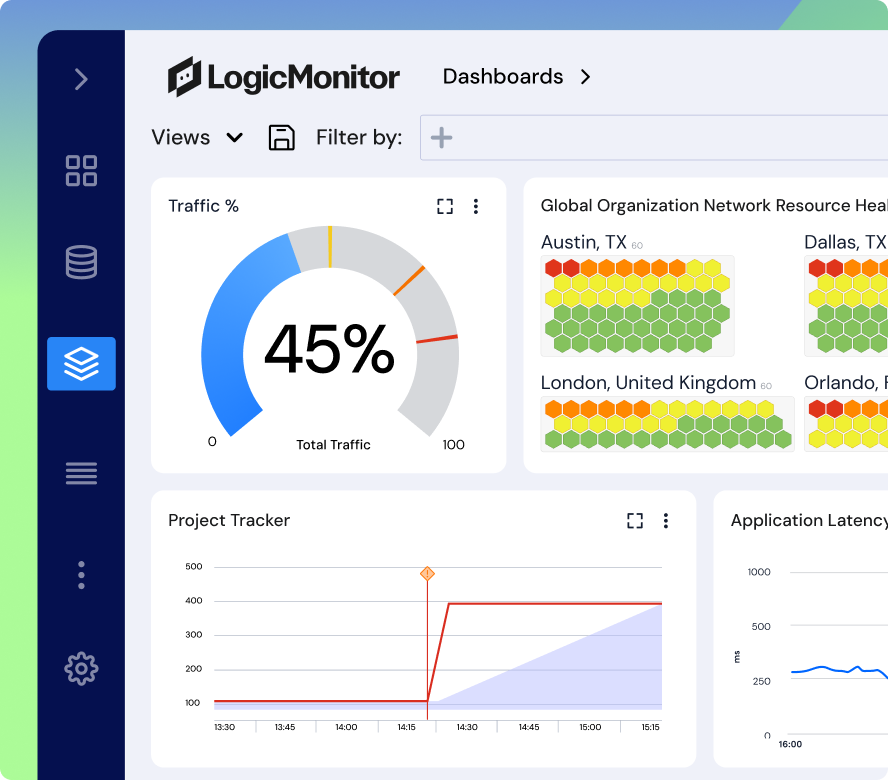
Task: Open the settings gear in sidebar
Action: [81, 668]
